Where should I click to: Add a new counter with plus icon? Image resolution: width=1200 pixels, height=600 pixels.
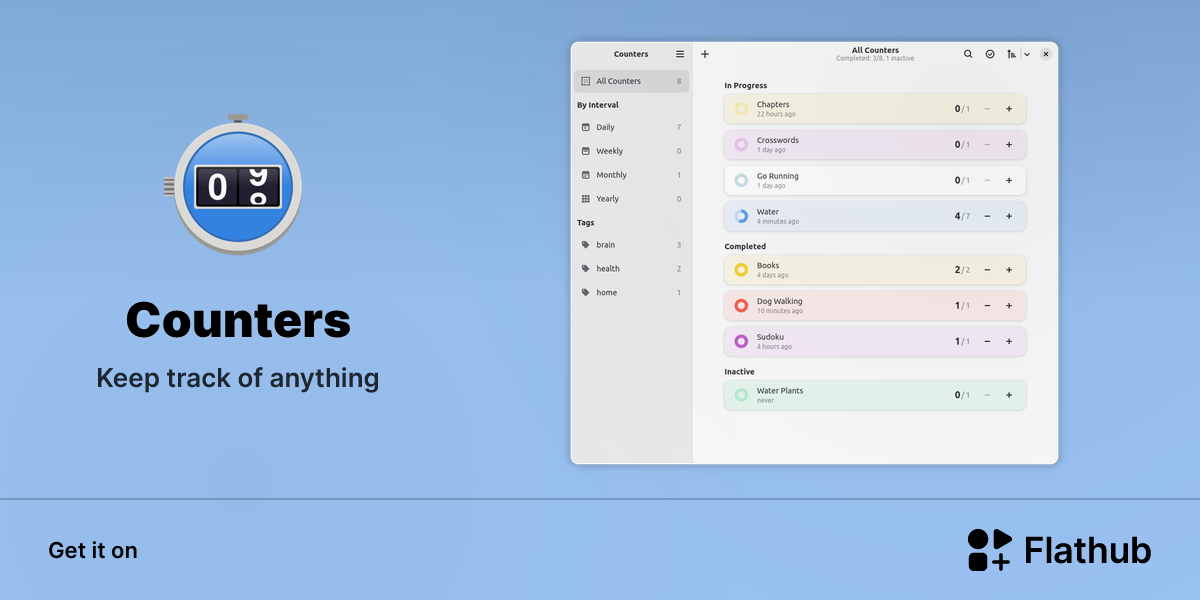705,54
